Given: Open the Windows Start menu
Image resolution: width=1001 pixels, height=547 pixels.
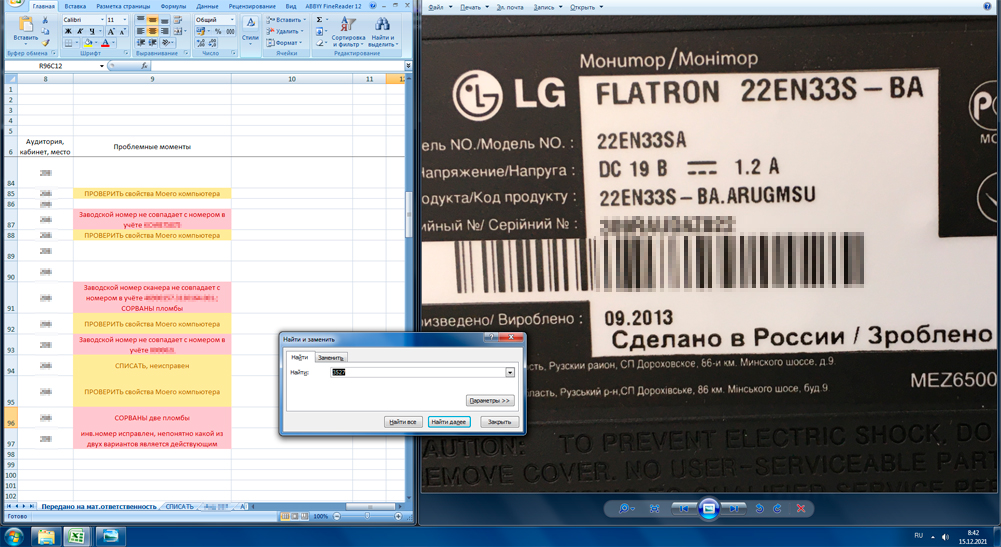Looking at the screenshot, I should coord(13,536).
